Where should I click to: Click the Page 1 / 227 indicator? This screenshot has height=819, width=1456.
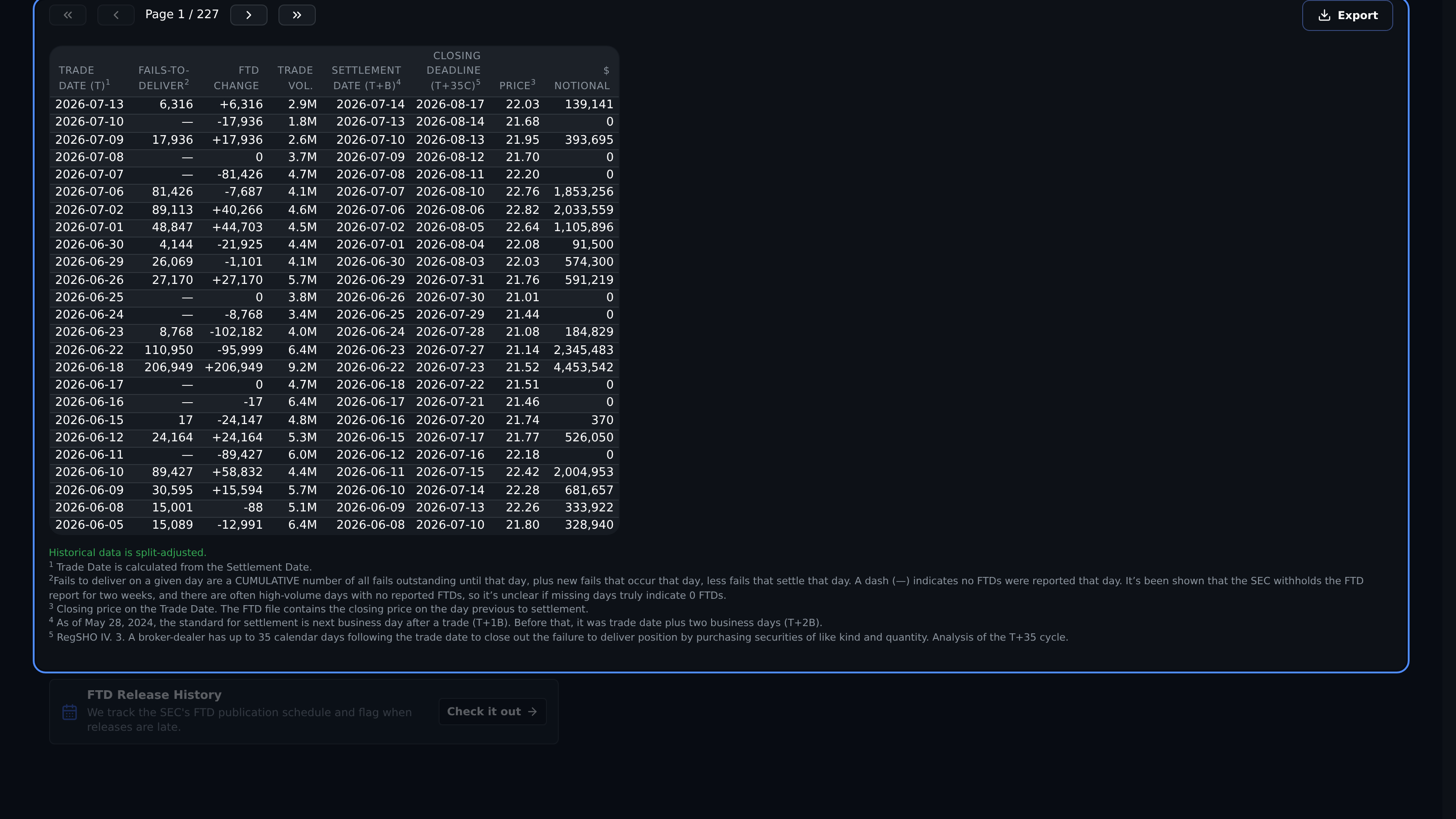click(182, 15)
